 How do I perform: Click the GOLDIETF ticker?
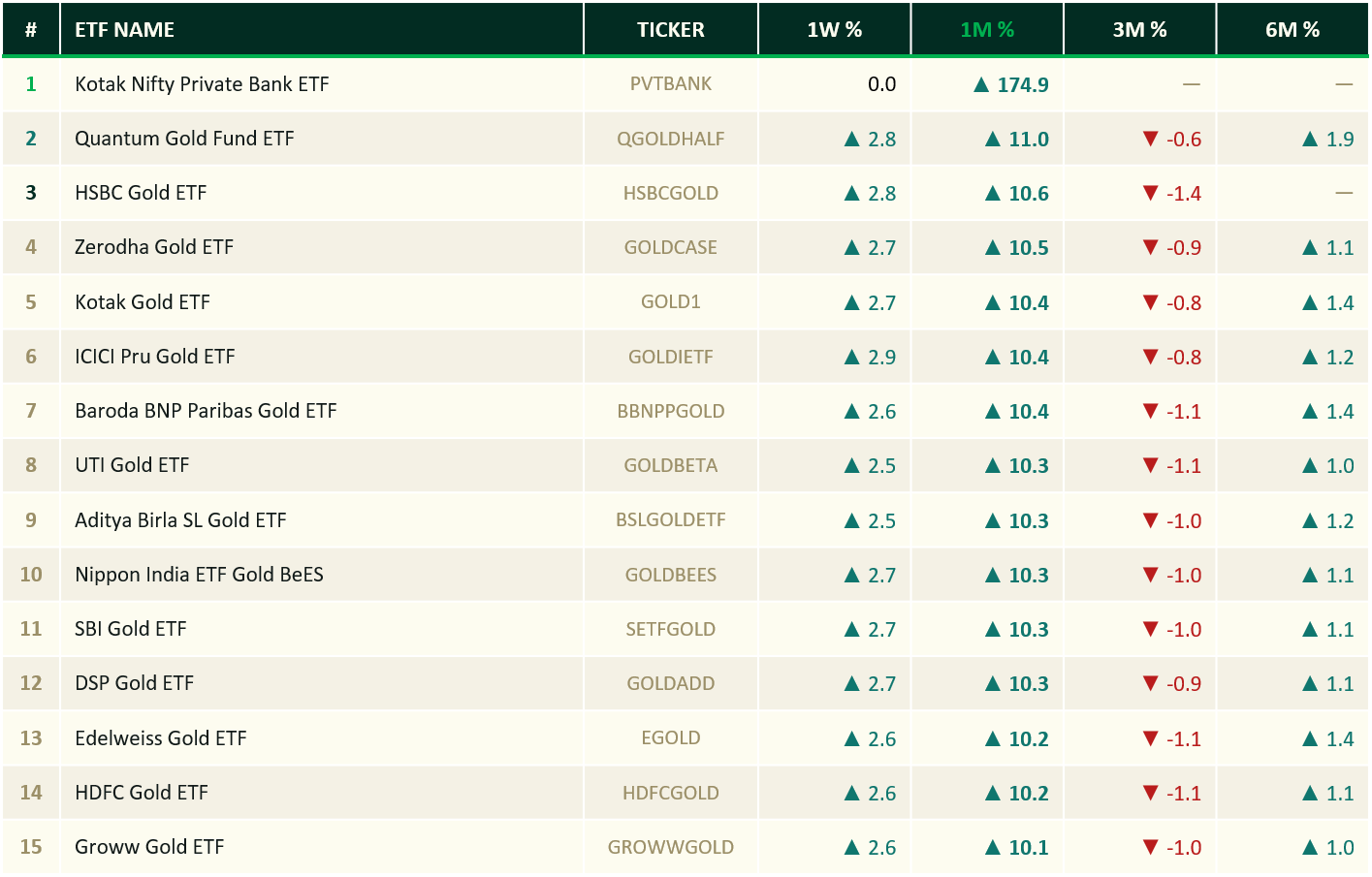671,357
